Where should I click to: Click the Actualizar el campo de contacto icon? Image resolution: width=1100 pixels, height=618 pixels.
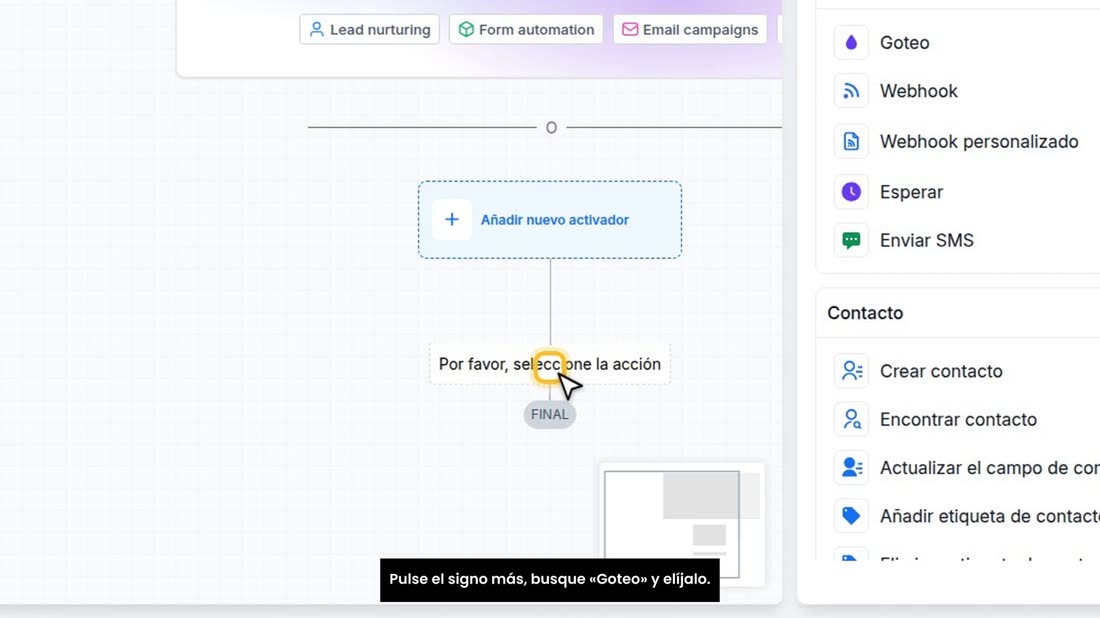click(x=852, y=468)
